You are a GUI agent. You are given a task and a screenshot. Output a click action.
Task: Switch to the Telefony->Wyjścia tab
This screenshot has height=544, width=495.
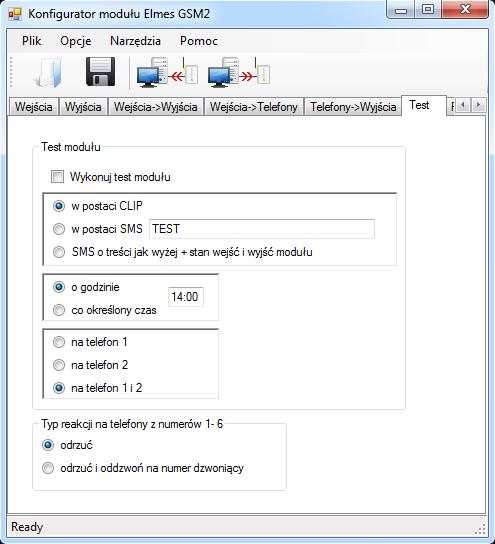(353, 107)
